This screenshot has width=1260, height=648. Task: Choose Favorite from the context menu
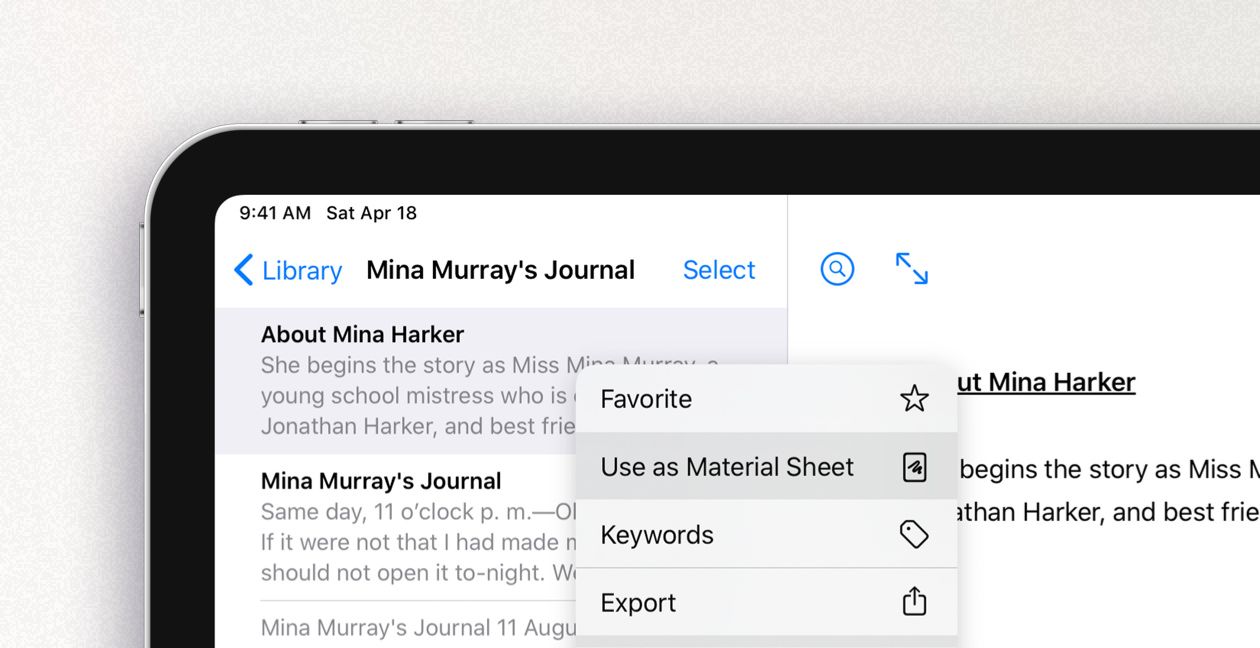click(x=767, y=399)
